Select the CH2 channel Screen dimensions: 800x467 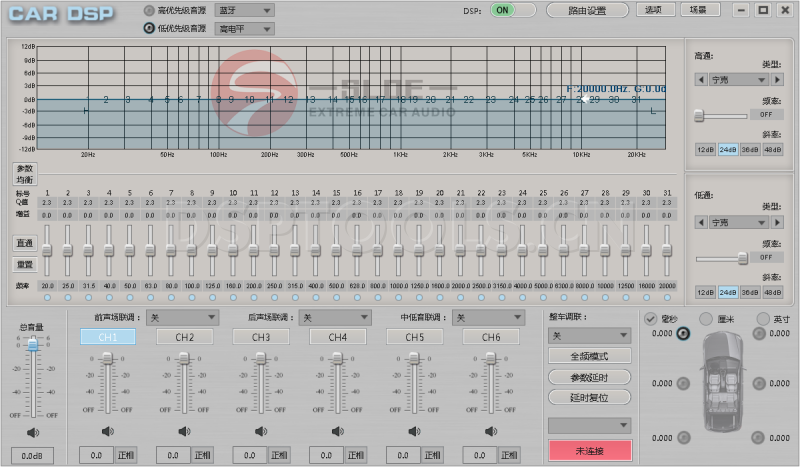coord(185,337)
